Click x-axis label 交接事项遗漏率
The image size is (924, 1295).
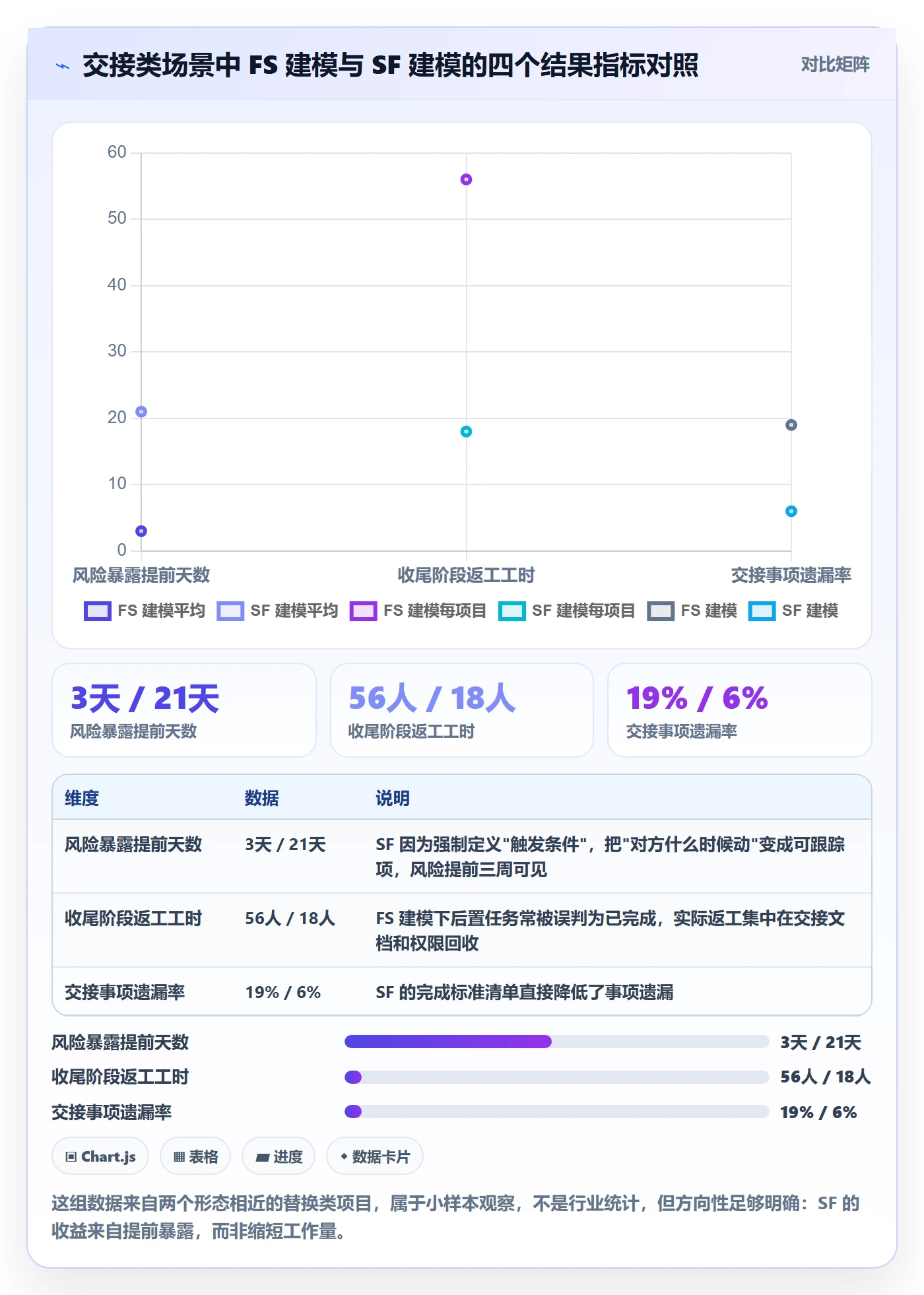point(791,576)
